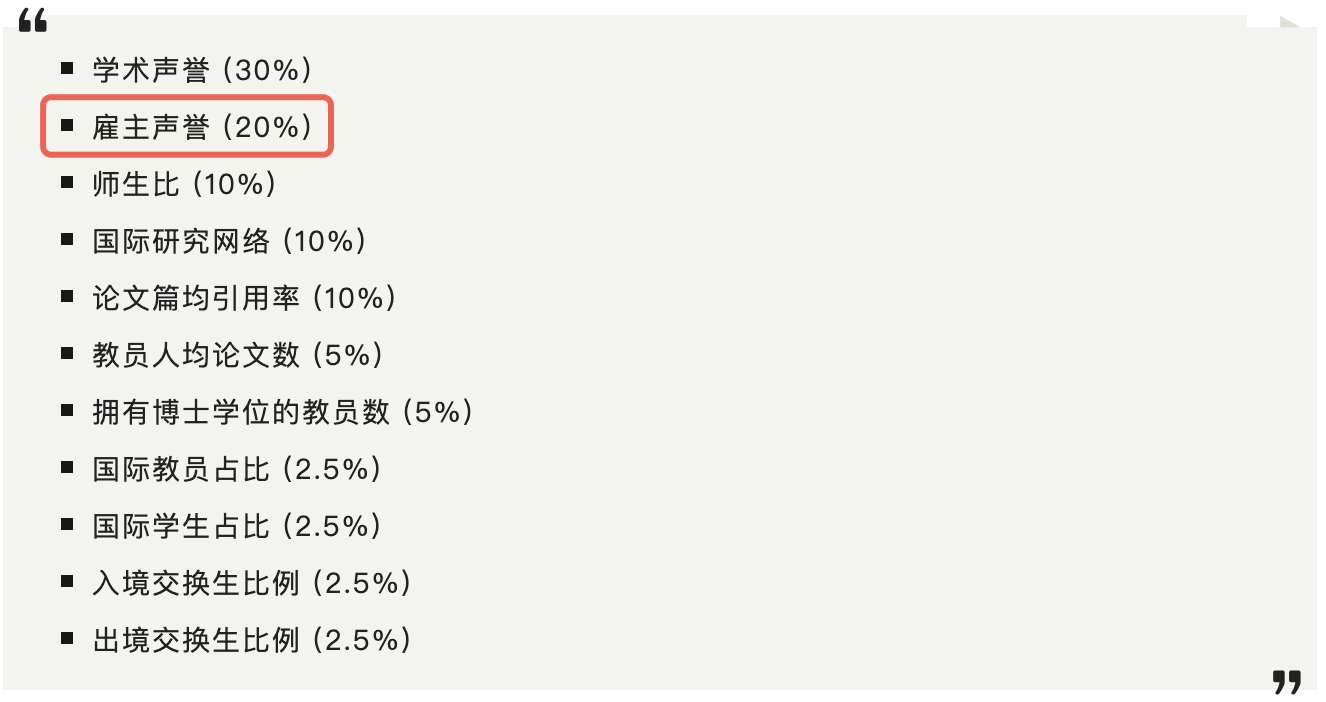Image resolution: width=1326 pixels, height=702 pixels.
Task: Click the red-outlined 雇主声誉 (20%) text
Action: click(x=203, y=127)
